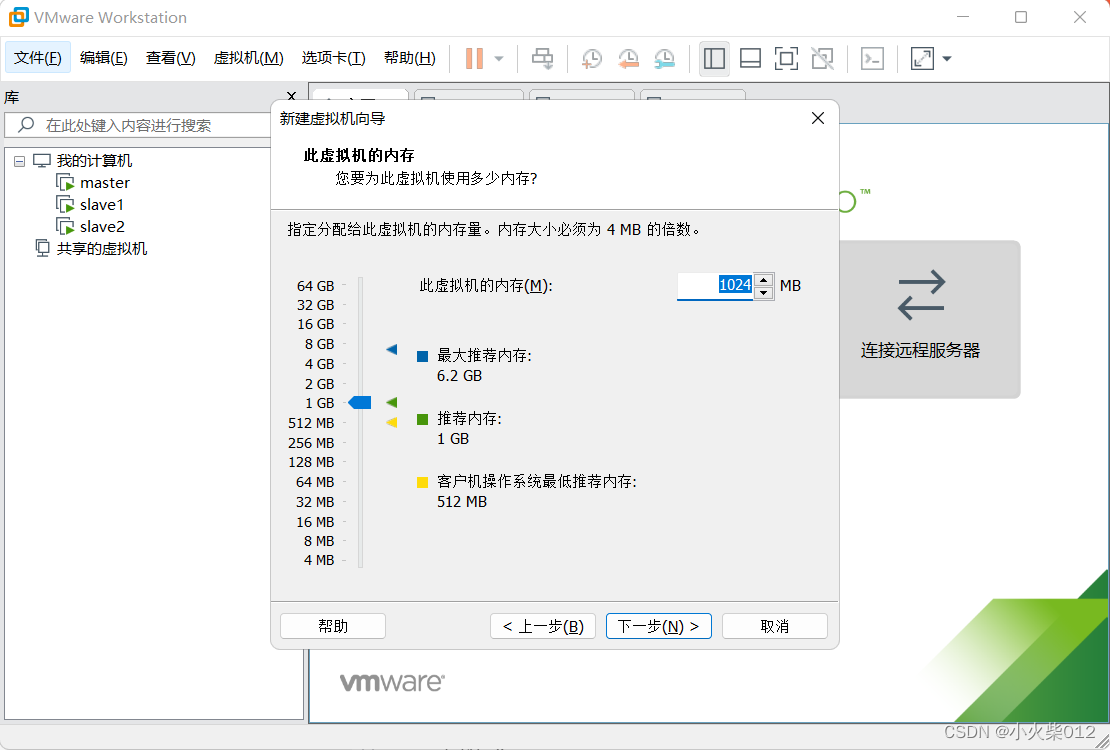Click the running VM icon beside slave2

point(65,227)
